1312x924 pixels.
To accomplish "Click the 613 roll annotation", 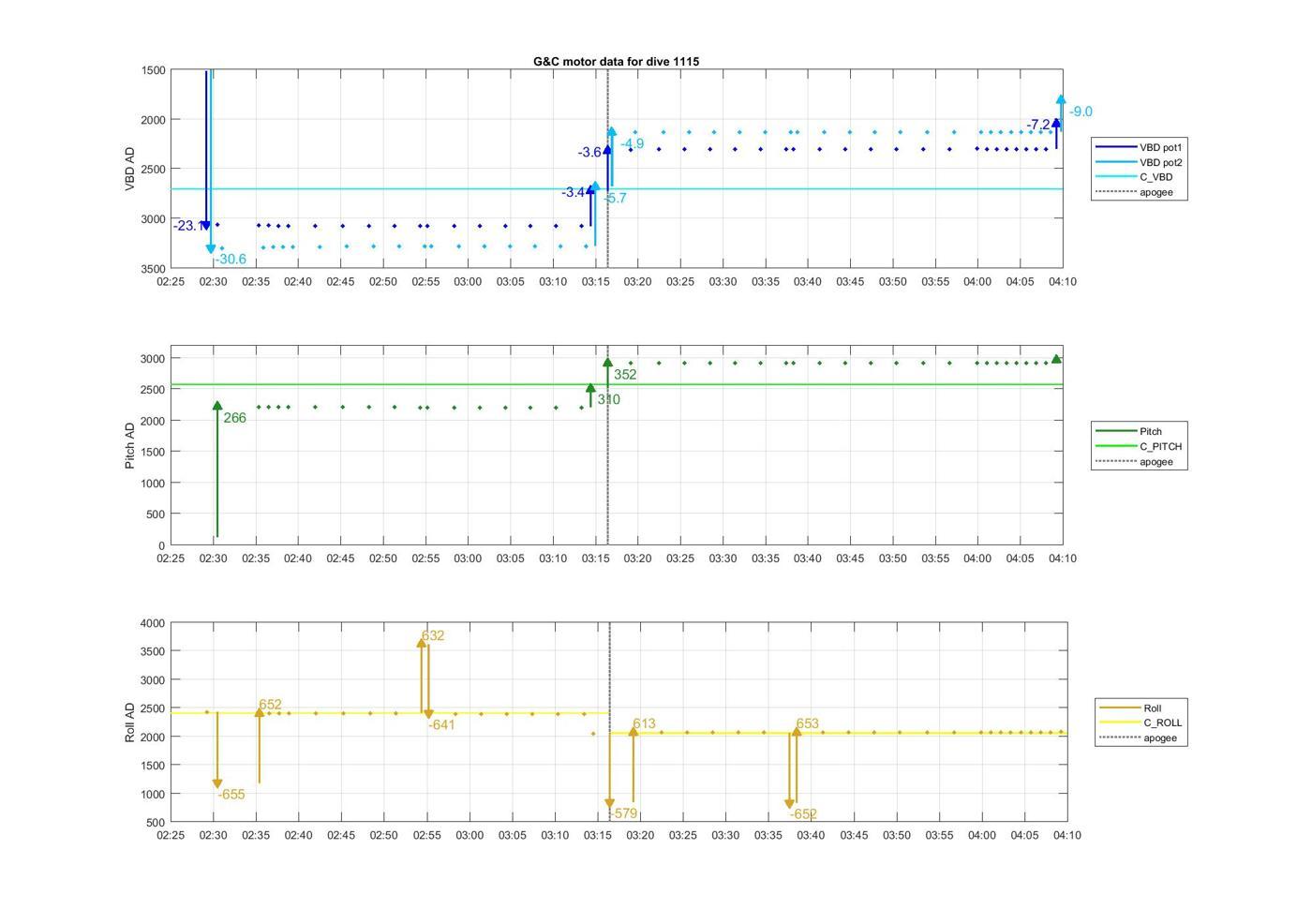I will [x=645, y=723].
